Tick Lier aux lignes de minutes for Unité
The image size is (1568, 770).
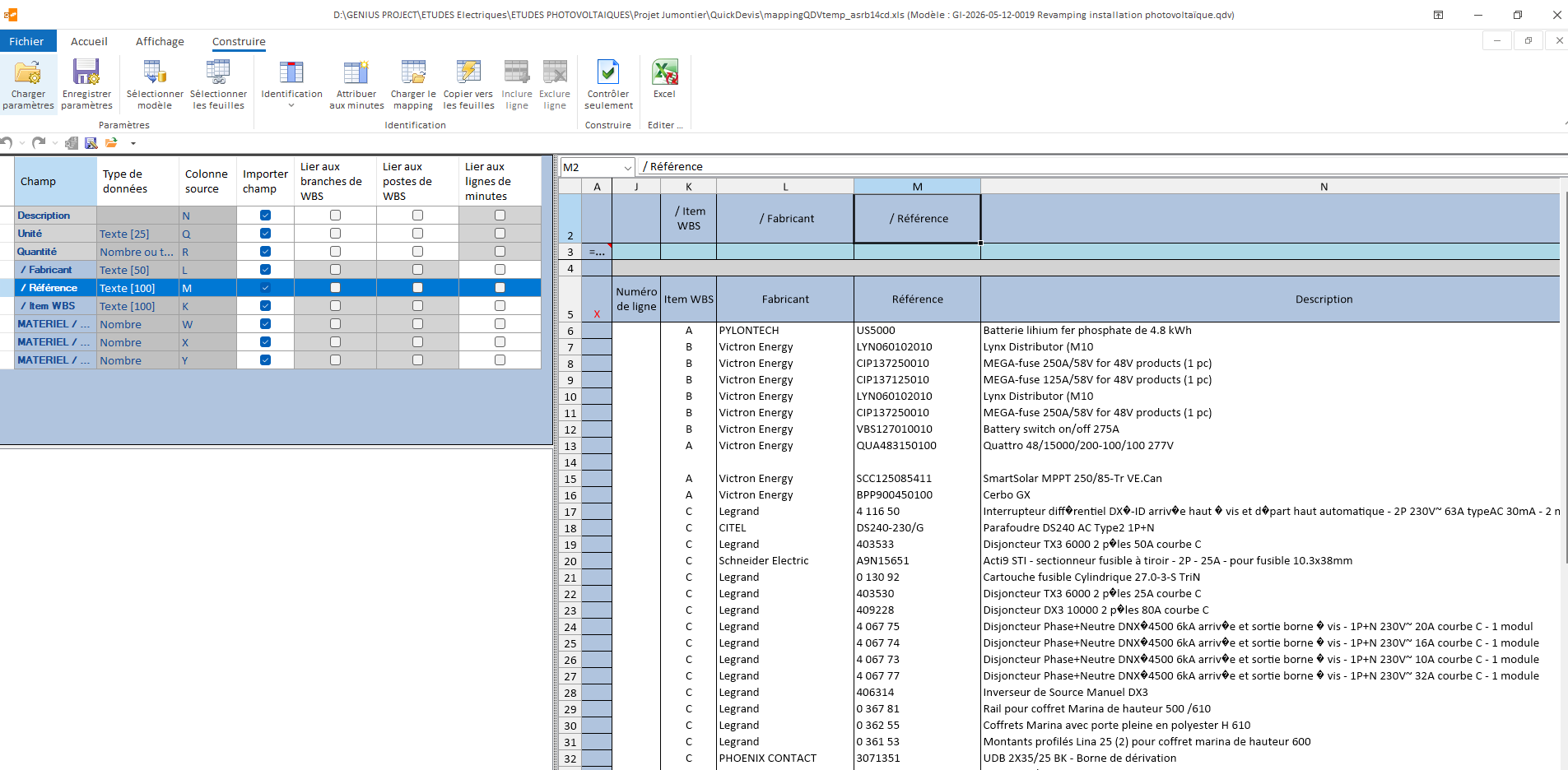click(x=500, y=234)
